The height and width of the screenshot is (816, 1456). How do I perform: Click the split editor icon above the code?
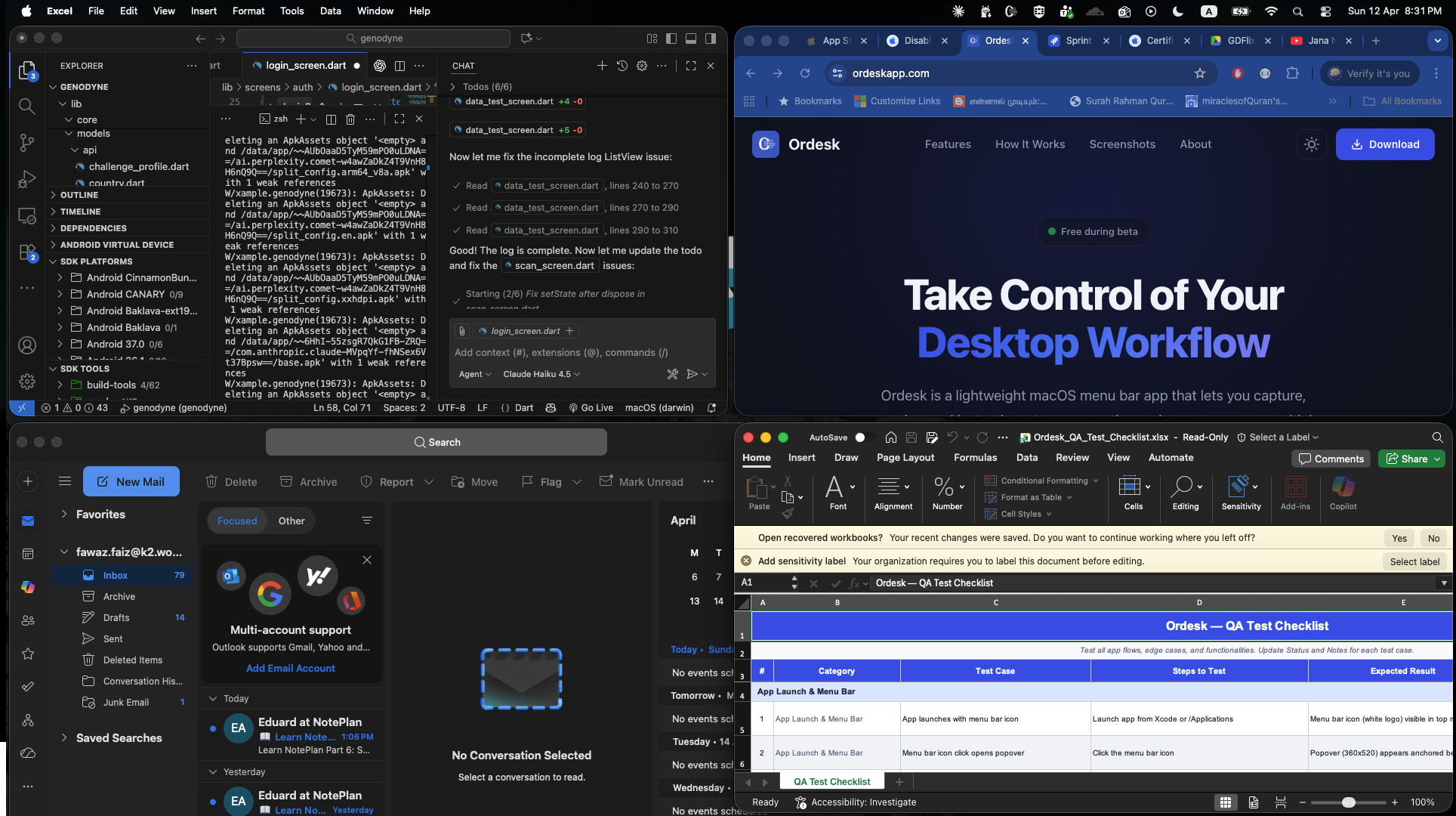399,66
